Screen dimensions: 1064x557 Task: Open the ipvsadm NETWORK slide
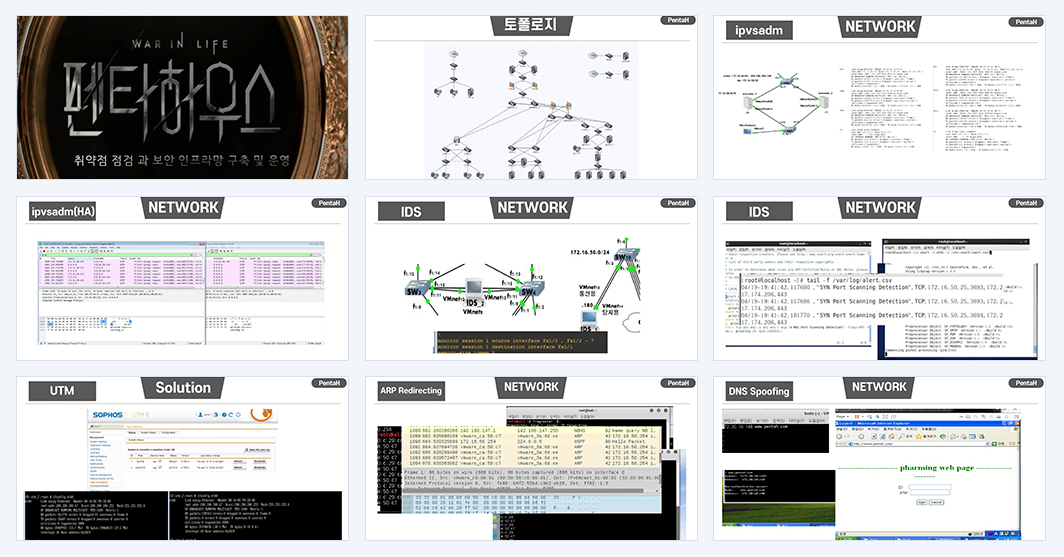click(x=879, y=98)
